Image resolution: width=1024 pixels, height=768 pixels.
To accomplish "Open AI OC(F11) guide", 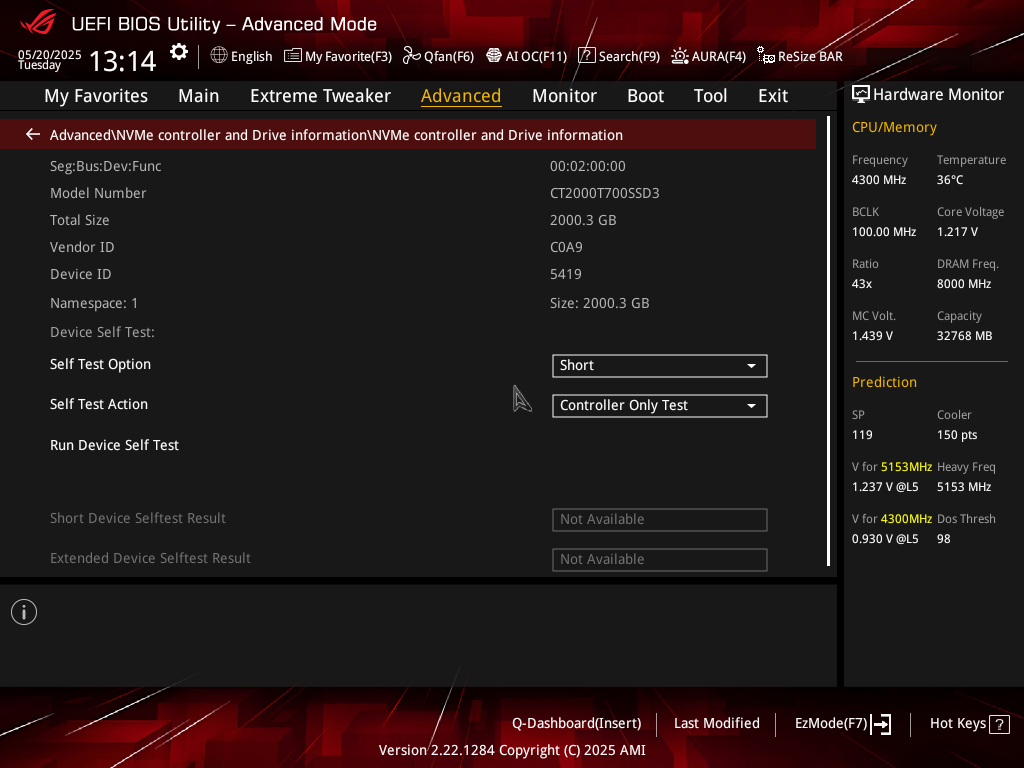I will (526, 56).
